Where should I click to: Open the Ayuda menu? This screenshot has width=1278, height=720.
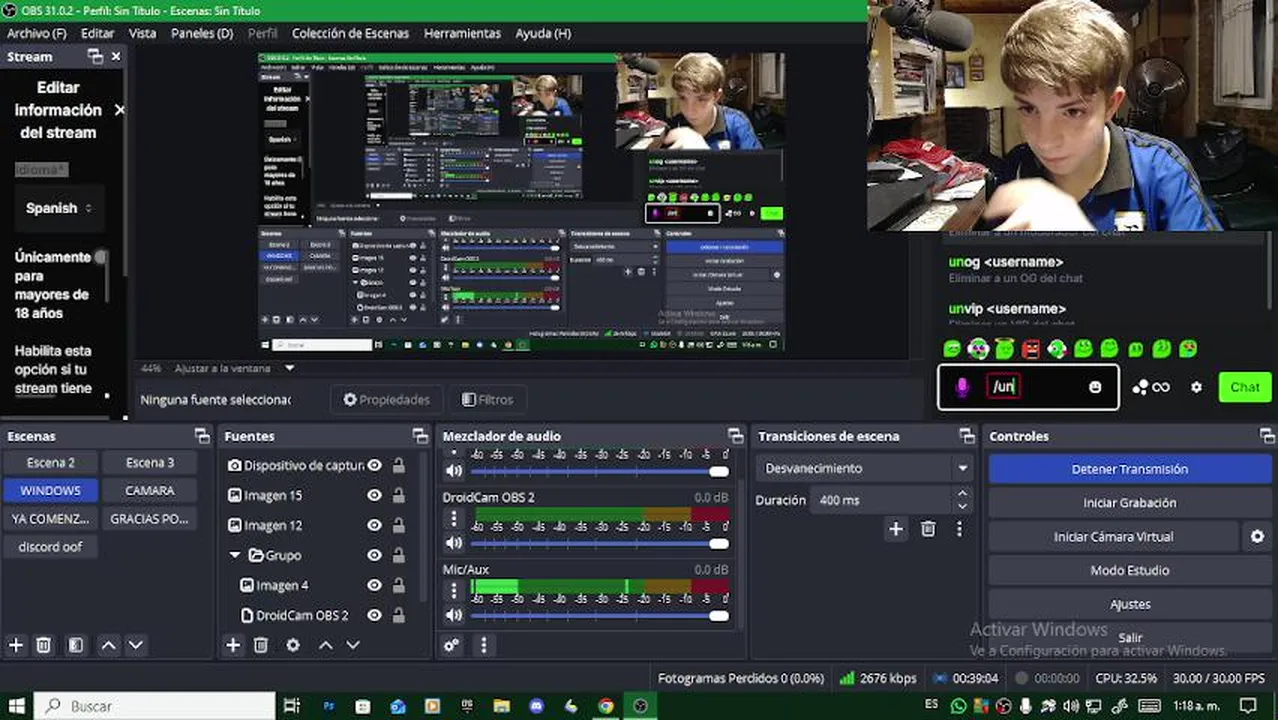click(x=543, y=33)
